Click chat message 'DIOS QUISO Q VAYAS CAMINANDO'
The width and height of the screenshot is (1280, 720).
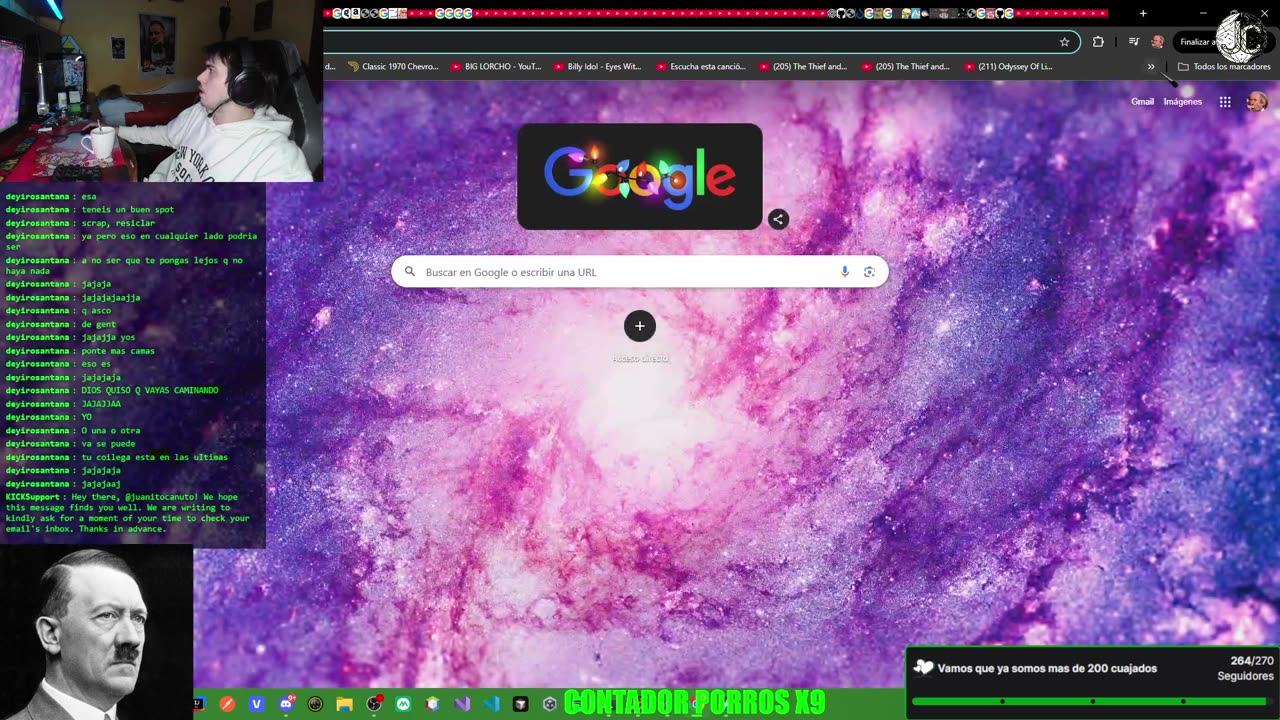[150, 390]
